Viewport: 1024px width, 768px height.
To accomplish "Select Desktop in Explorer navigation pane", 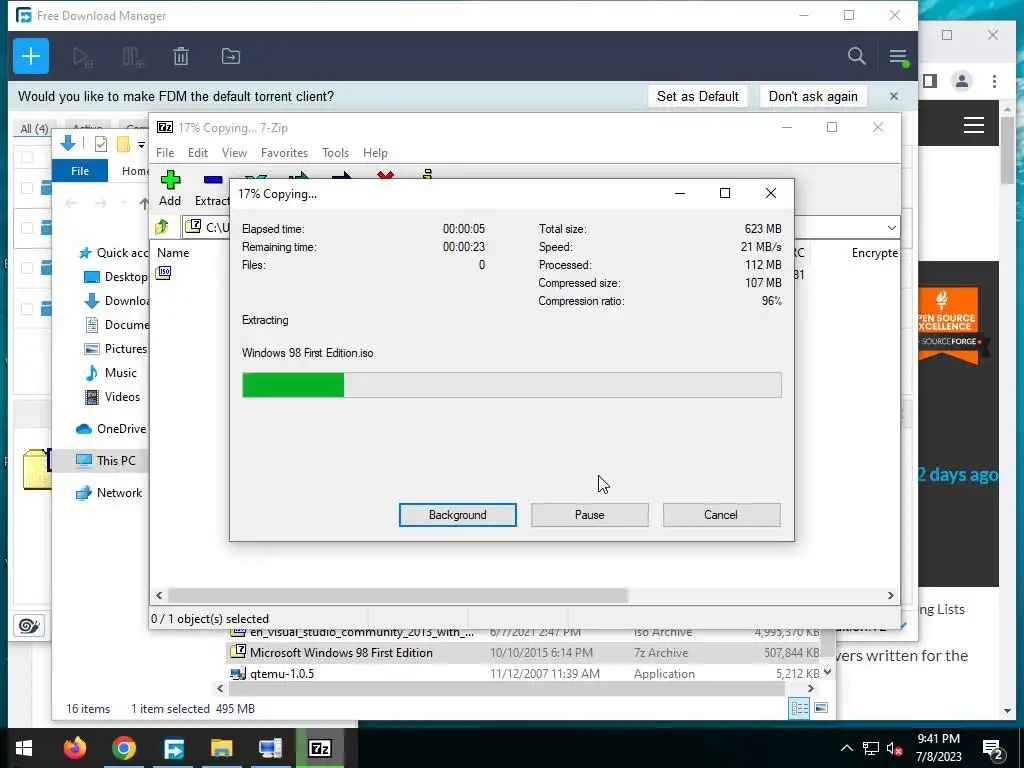I will 116,277.
